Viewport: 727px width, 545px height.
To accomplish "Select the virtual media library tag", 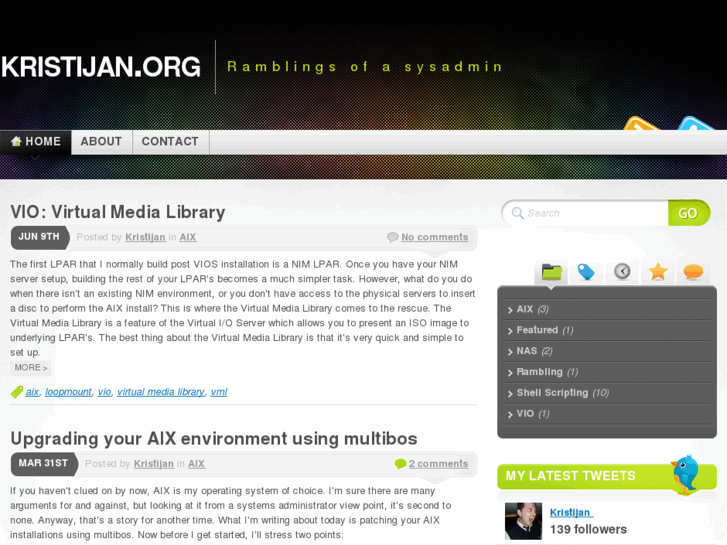I will (x=160, y=392).
